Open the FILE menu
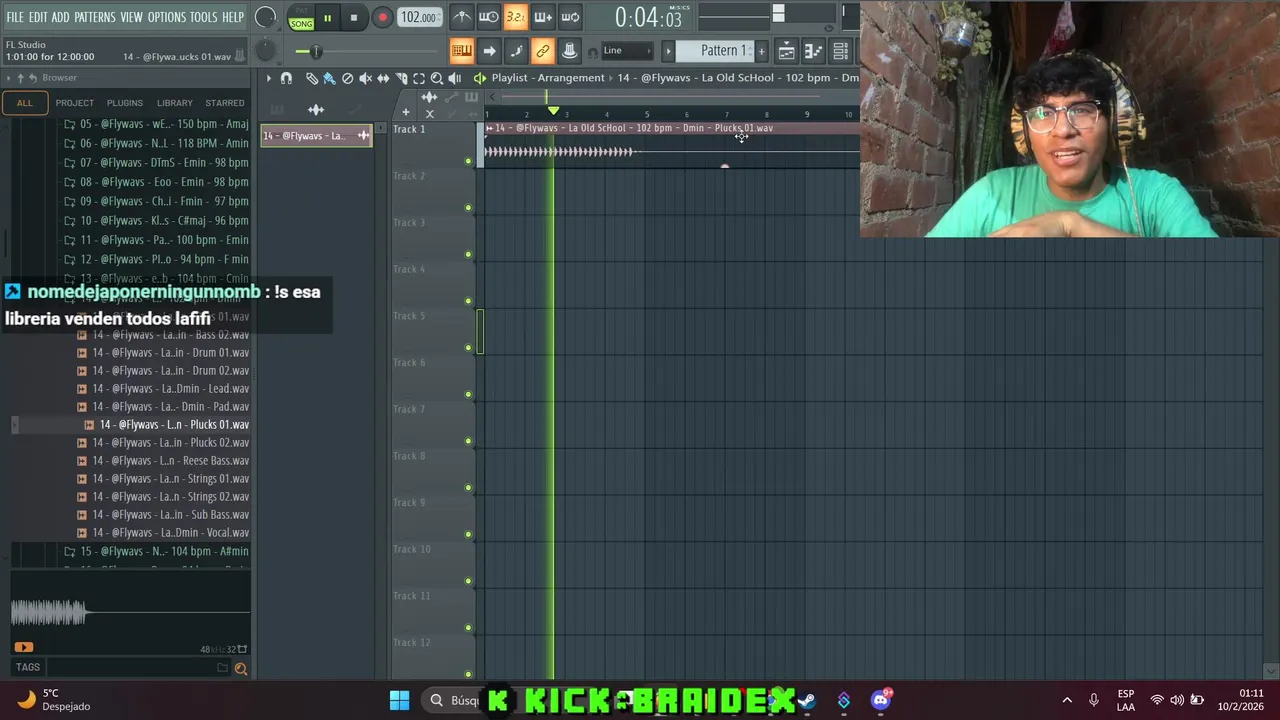Viewport: 1280px width, 720px height. point(15,18)
